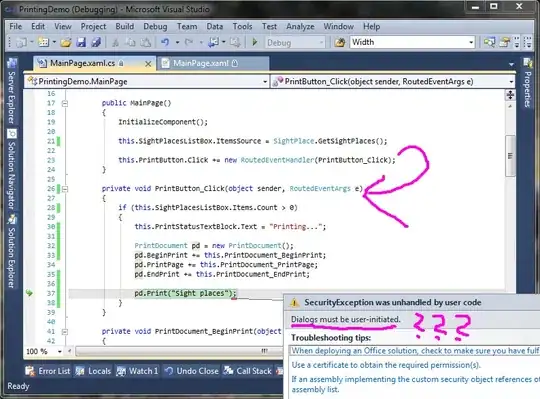
Task: Click the green Start Debugging arrow
Action: click(255, 42)
